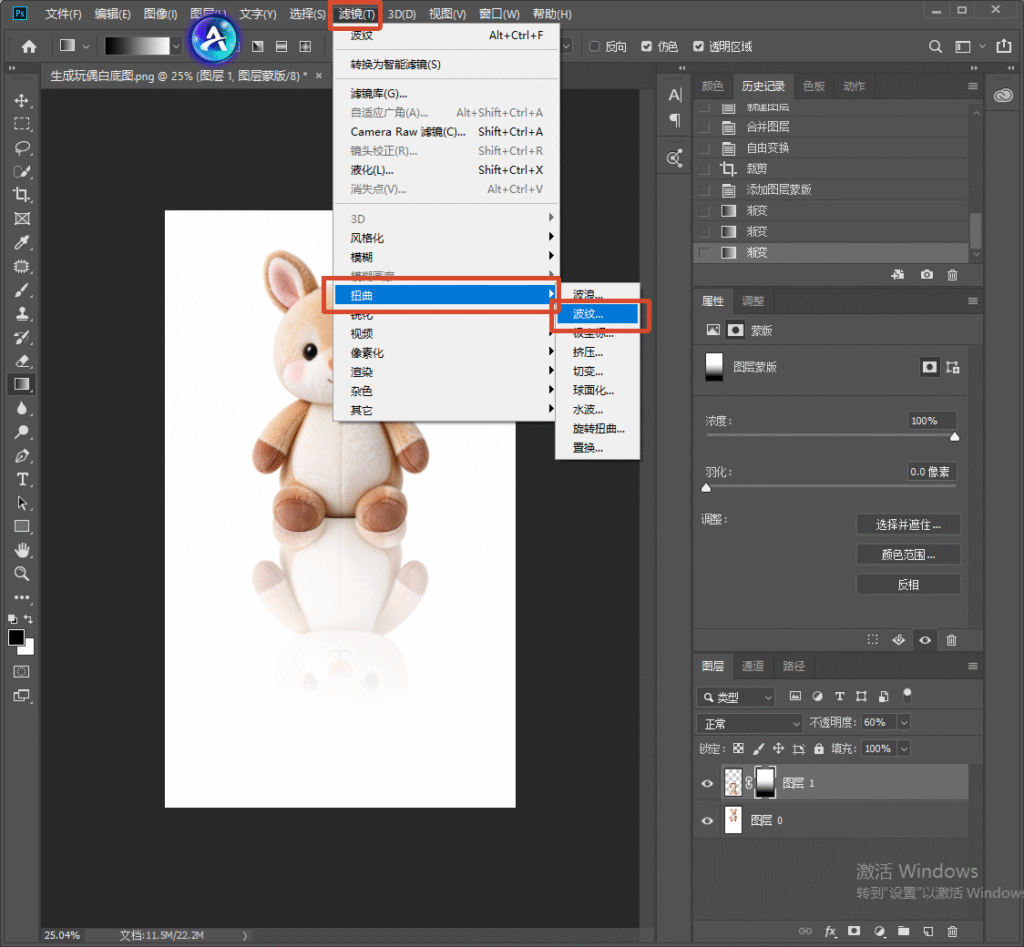
Task: Select the Lasso tool
Action: click(x=22, y=148)
